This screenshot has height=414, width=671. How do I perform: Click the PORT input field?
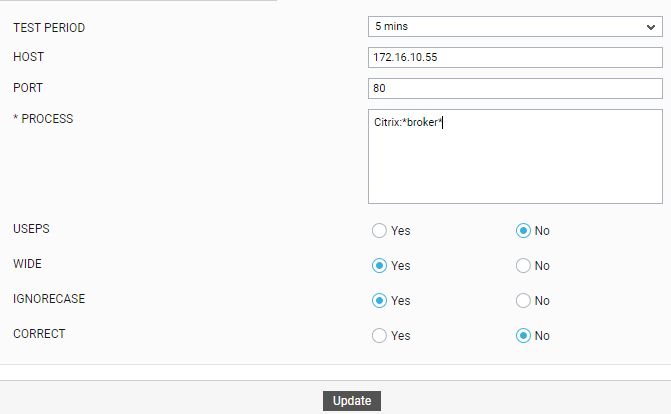(x=515, y=88)
